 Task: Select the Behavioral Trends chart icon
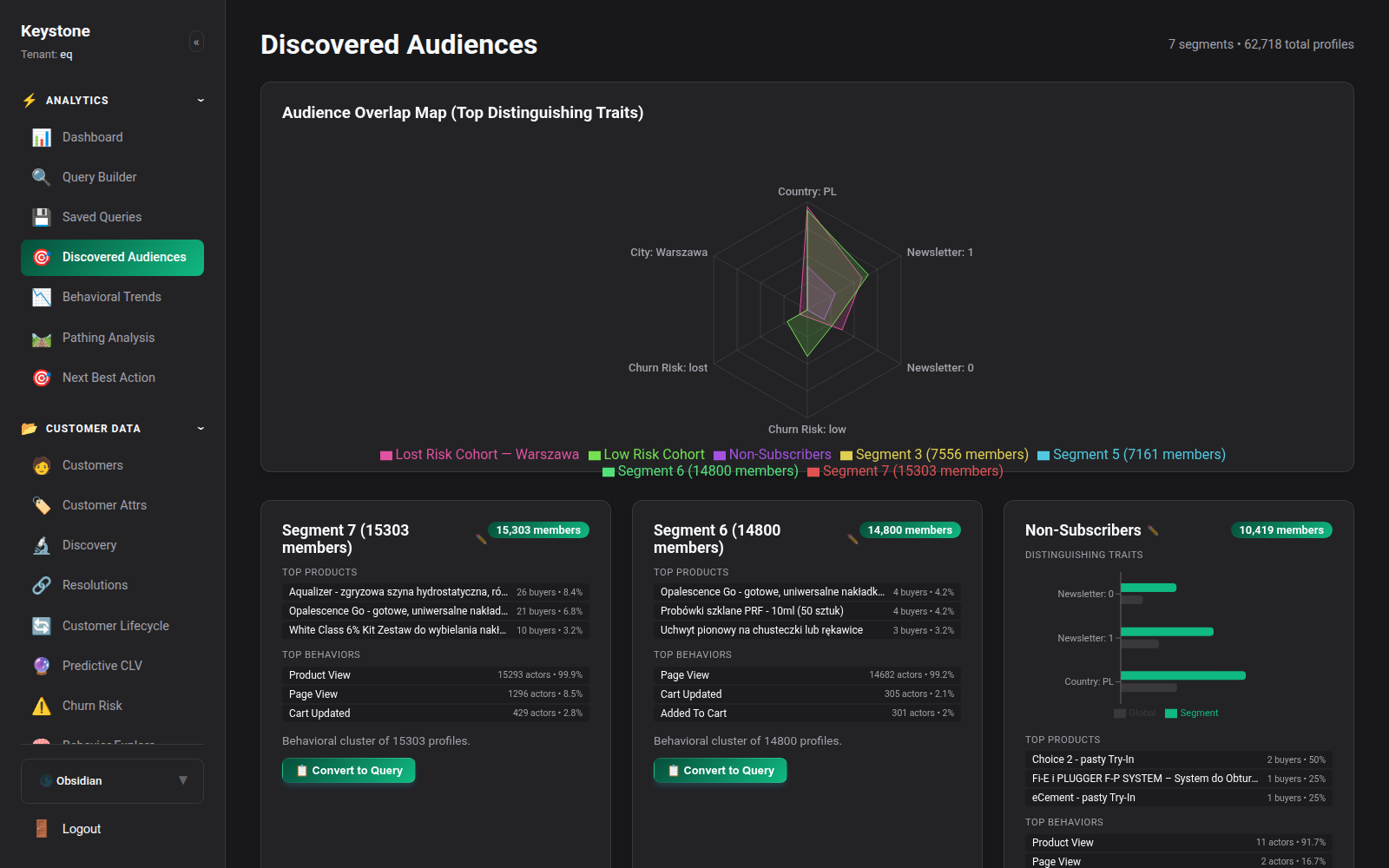[42, 297]
